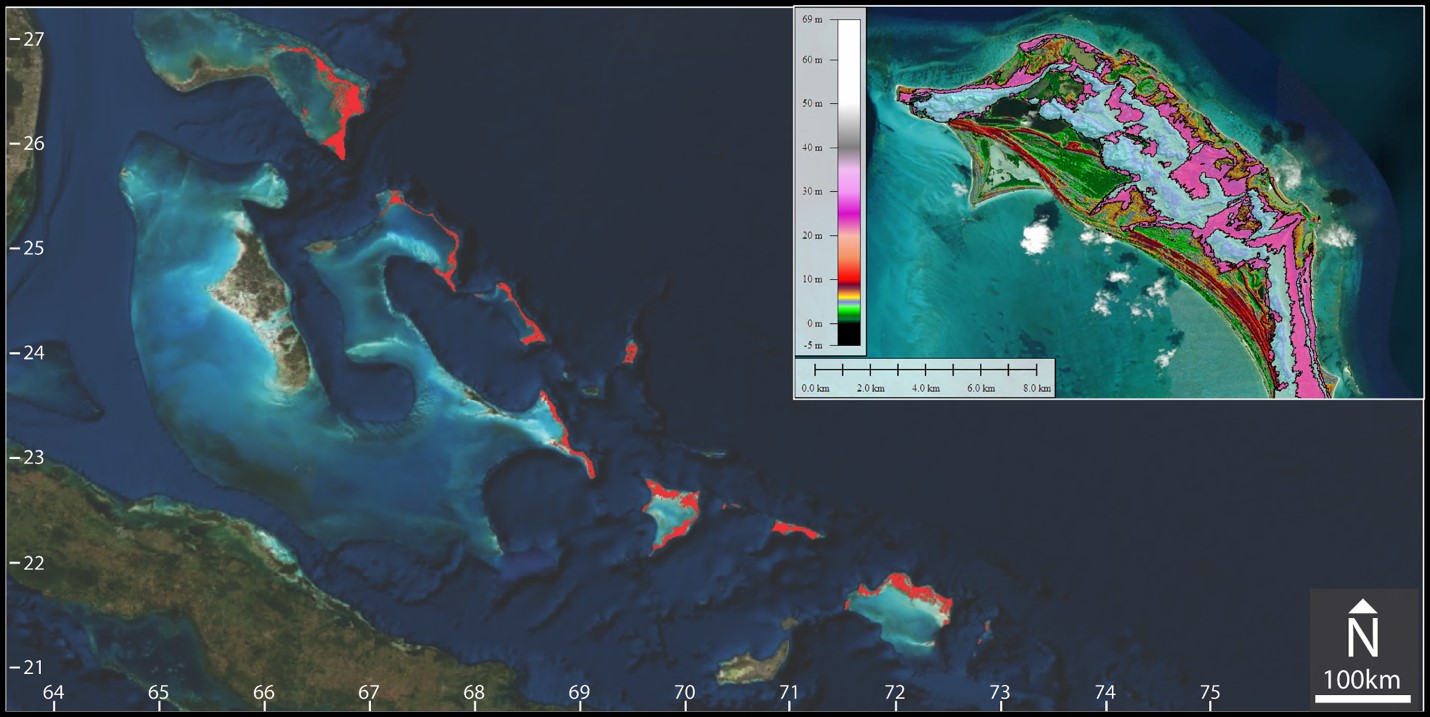
Task: Click the white 100km scale bar line
Action: click(1363, 698)
